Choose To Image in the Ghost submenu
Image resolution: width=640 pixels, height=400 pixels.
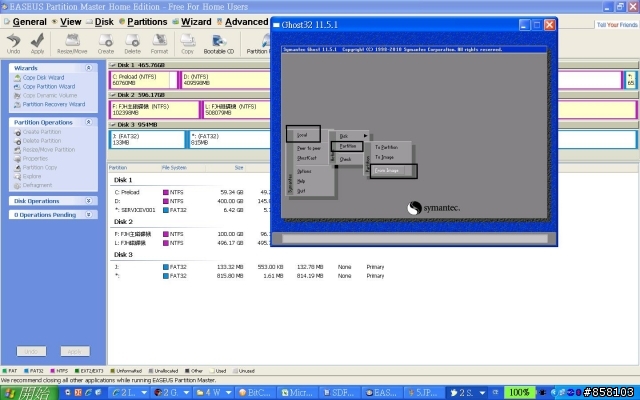click(384, 157)
